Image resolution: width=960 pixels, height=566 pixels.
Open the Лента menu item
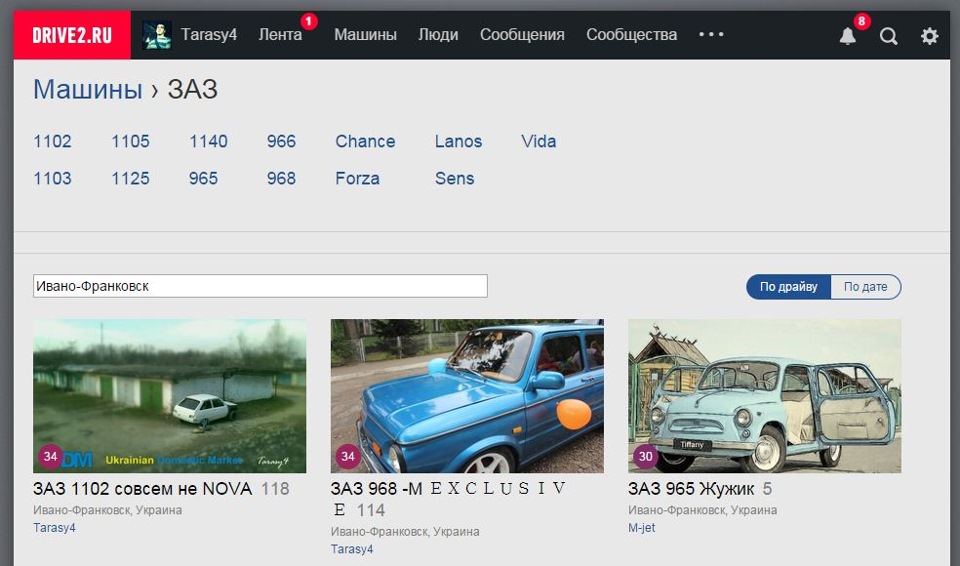point(280,34)
